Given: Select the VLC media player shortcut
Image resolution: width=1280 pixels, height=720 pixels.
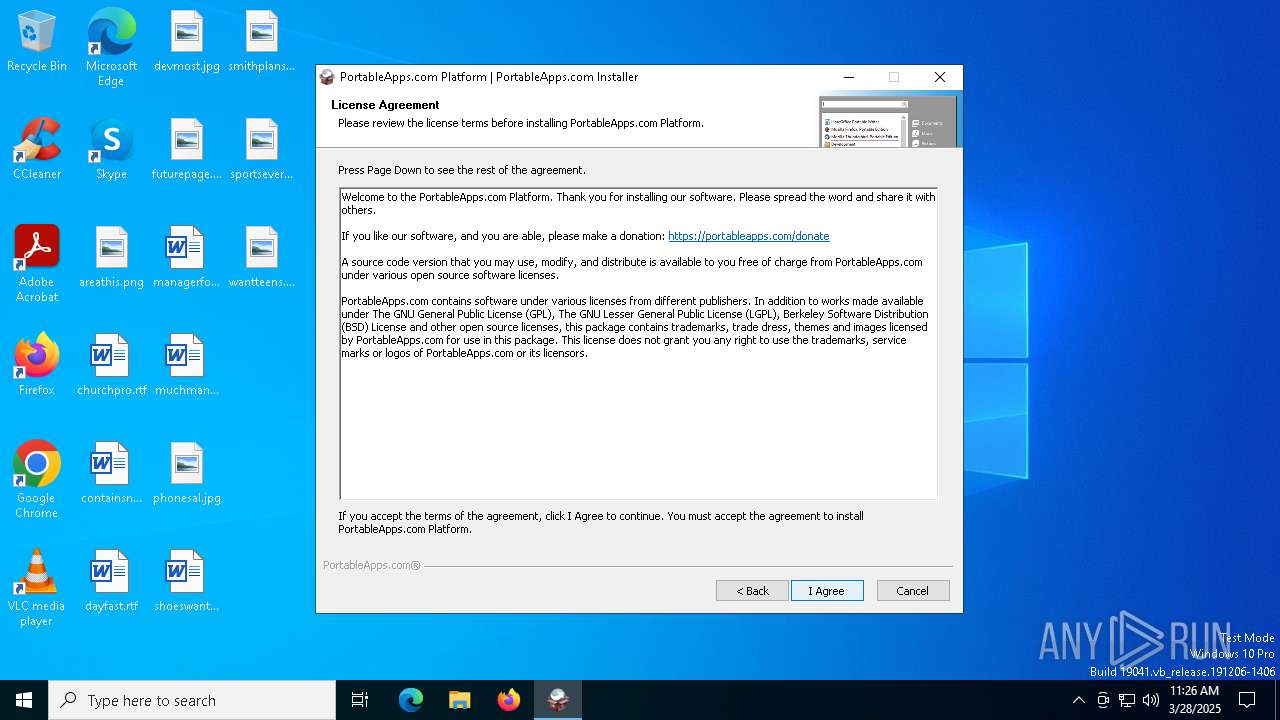Looking at the screenshot, I should click(x=37, y=588).
